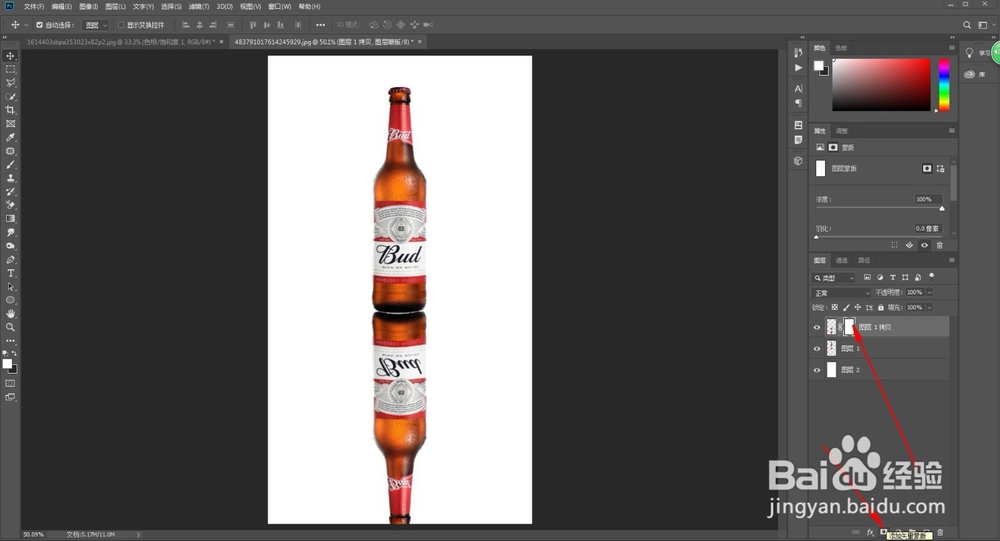Click the red color picker field
Viewport: 1000px width, 541px height.
pos(881,85)
